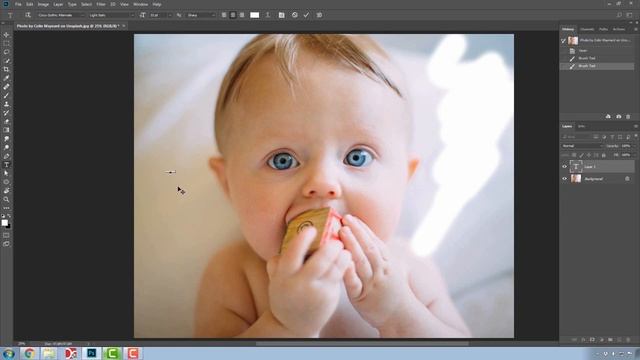Select the Healing Brush tool
This screenshot has width=640, height=360.
coord(6,87)
